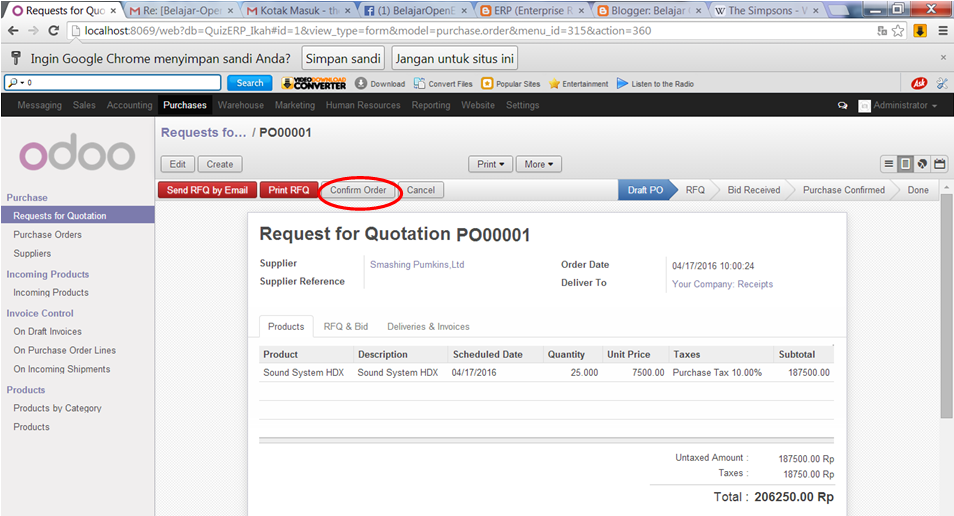Click Listen to the Radio
954x516 pixels.
(x=655, y=83)
